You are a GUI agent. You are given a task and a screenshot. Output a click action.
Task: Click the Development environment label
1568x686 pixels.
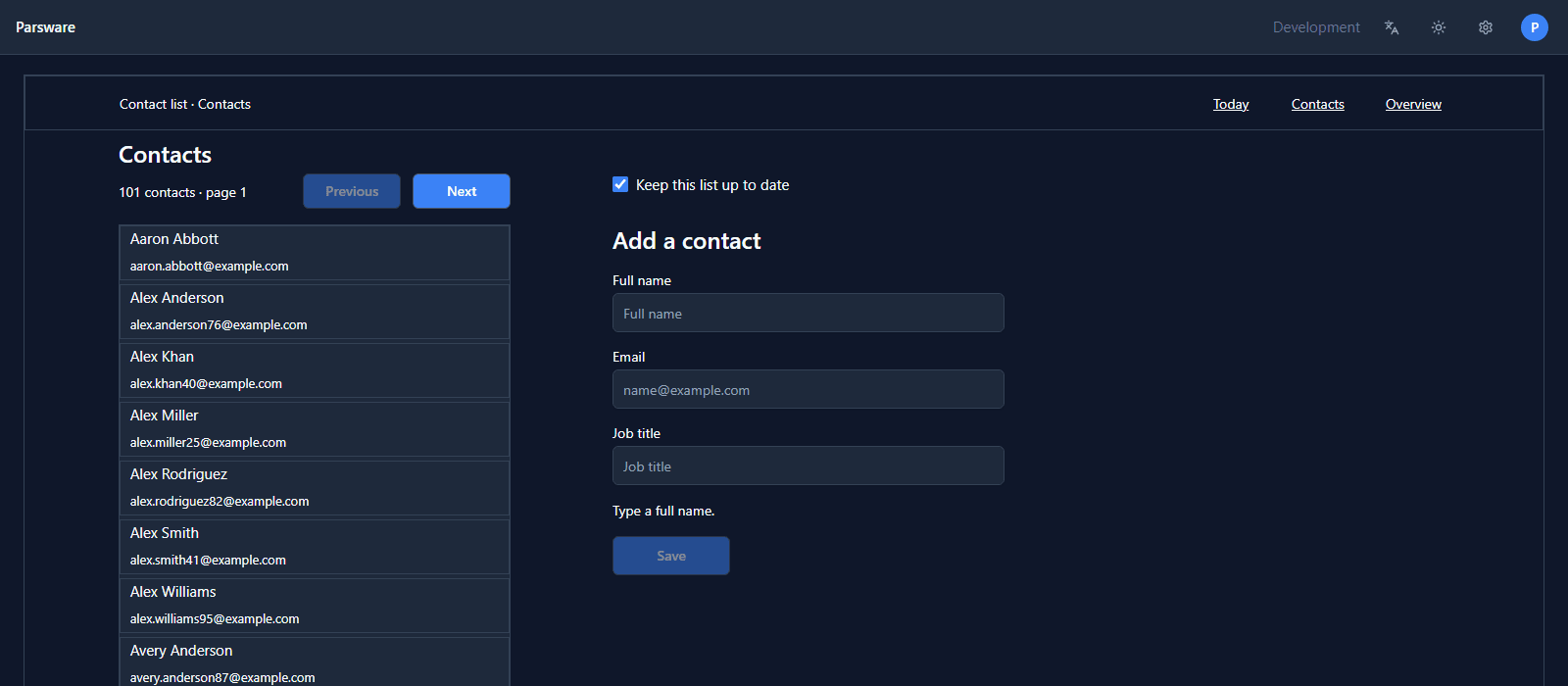(x=1316, y=27)
